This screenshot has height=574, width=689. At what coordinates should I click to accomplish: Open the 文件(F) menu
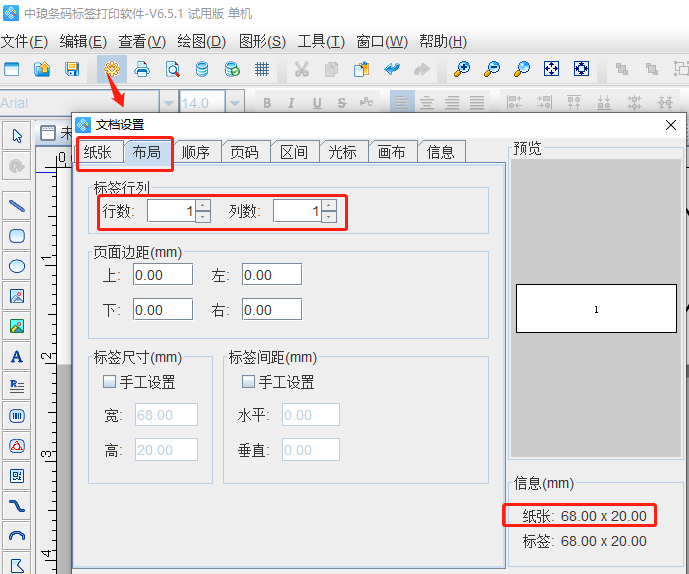24,42
